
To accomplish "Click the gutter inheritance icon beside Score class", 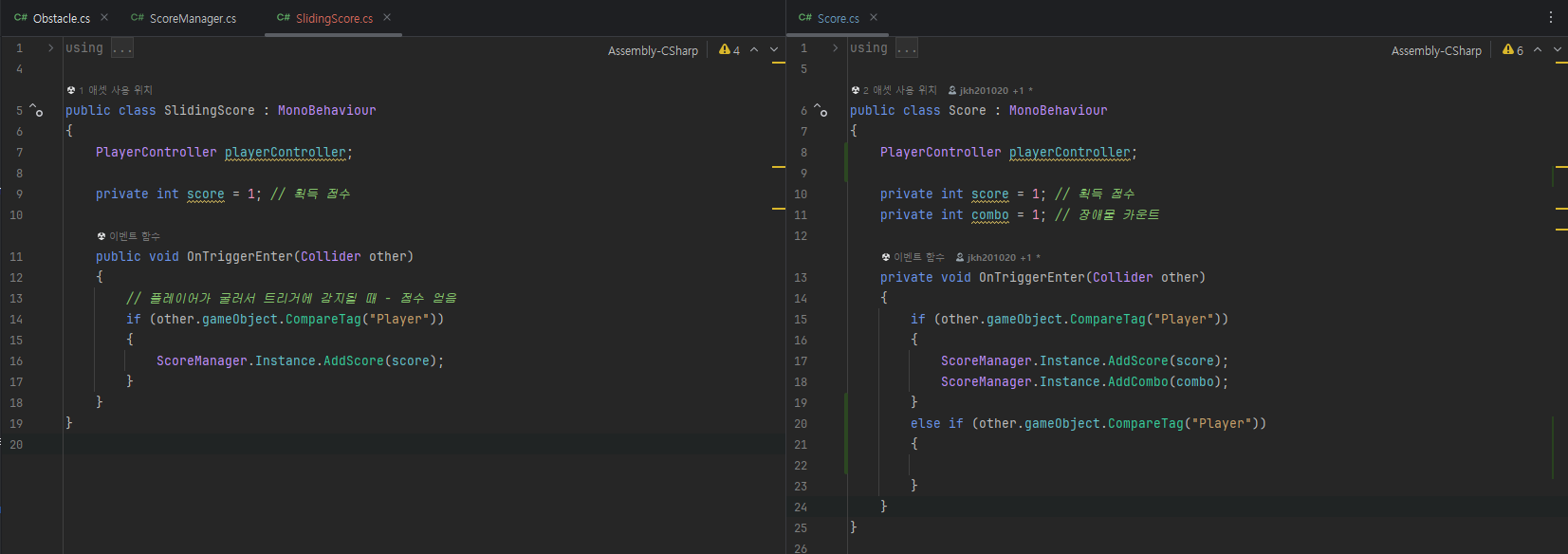I will (x=821, y=111).
